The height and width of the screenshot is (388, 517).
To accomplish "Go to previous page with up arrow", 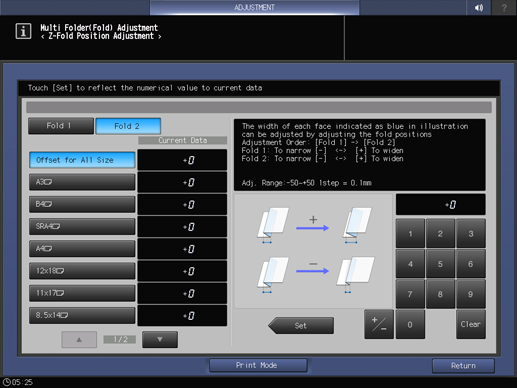I will point(79,339).
